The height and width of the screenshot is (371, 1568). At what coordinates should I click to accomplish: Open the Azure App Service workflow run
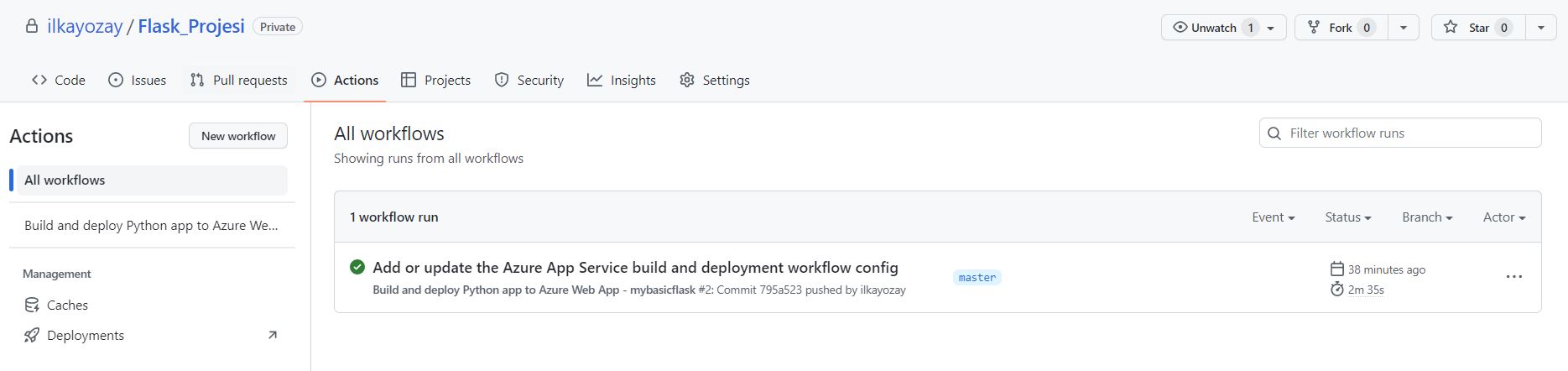click(635, 268)
